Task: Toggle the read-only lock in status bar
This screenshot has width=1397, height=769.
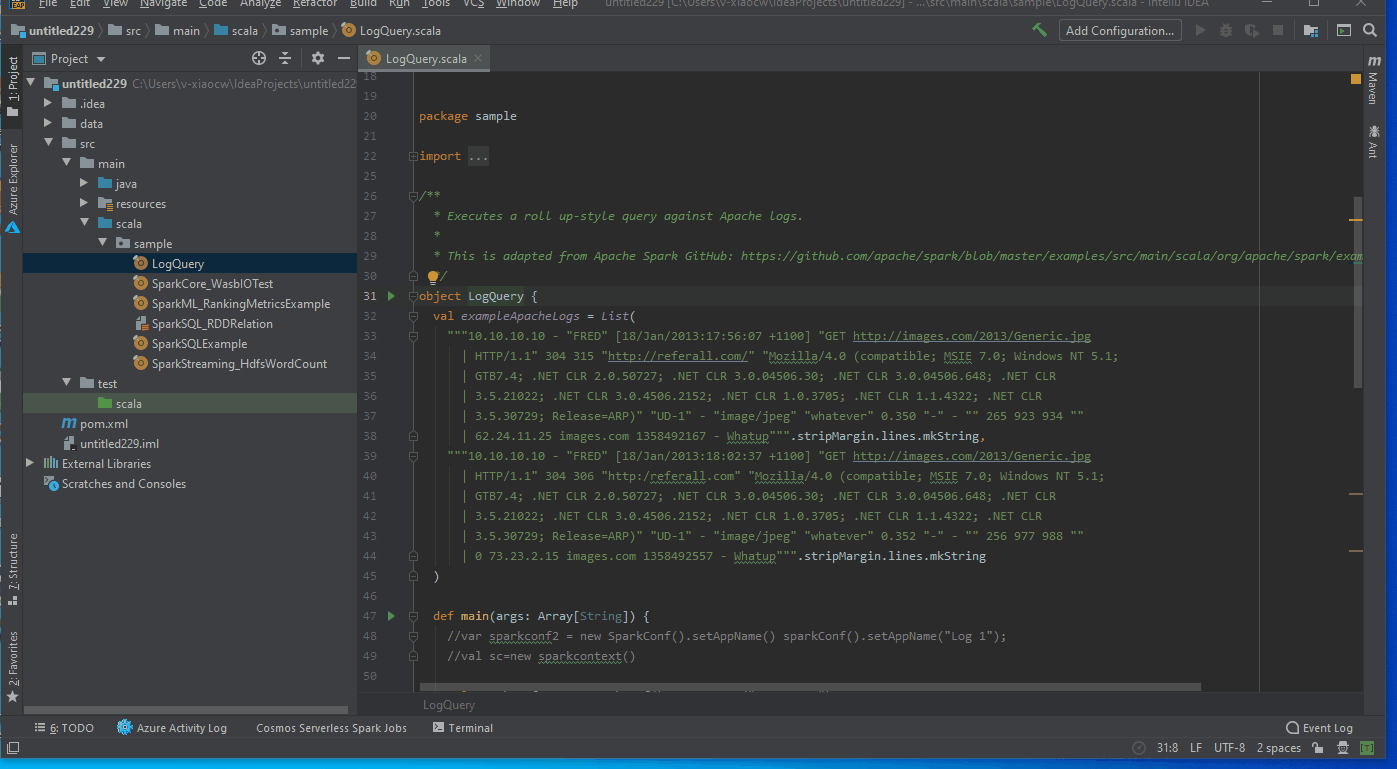Action: [1318, 747]
